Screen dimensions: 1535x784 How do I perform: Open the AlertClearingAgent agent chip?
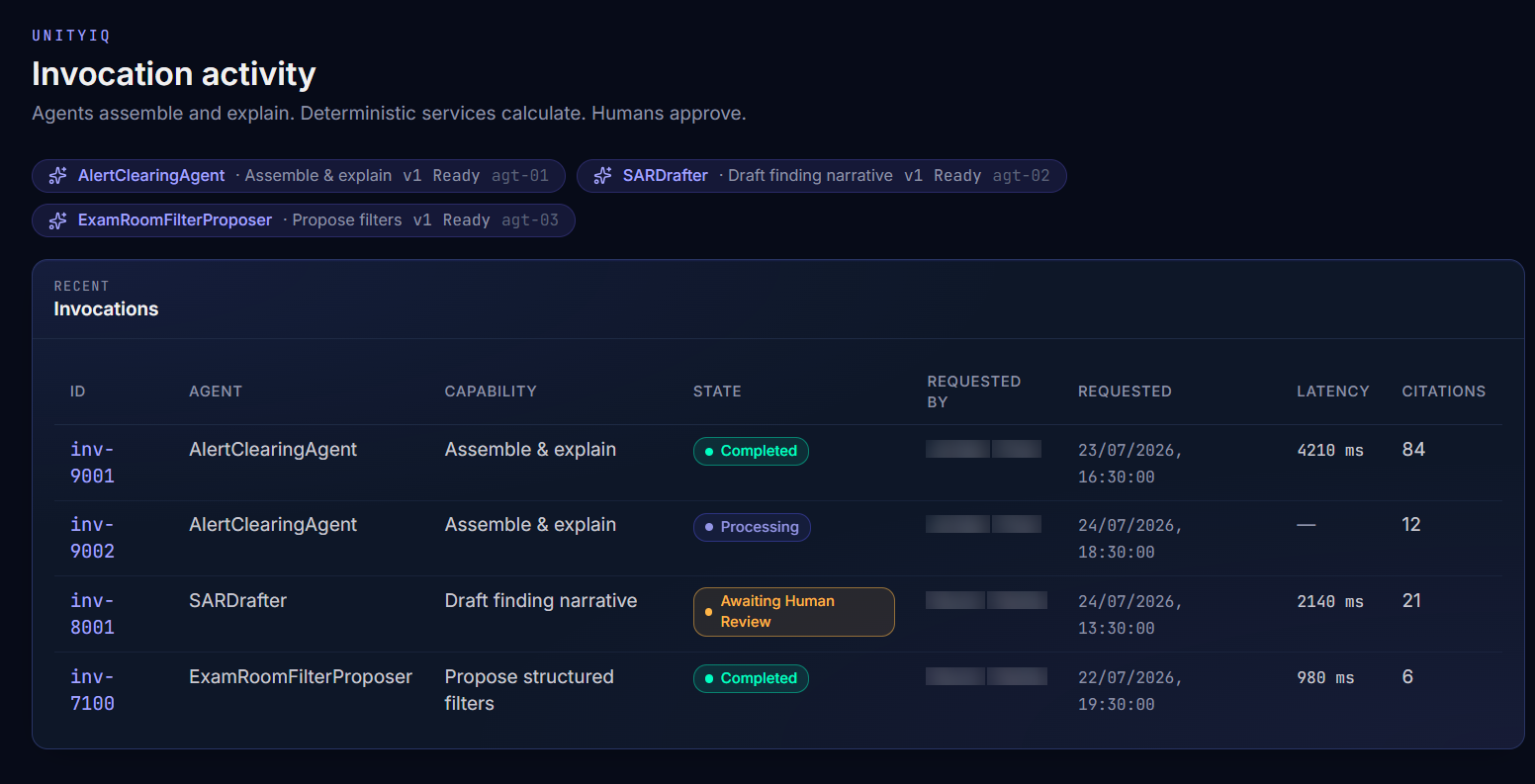pyautogui.click(x=299, y=176)
